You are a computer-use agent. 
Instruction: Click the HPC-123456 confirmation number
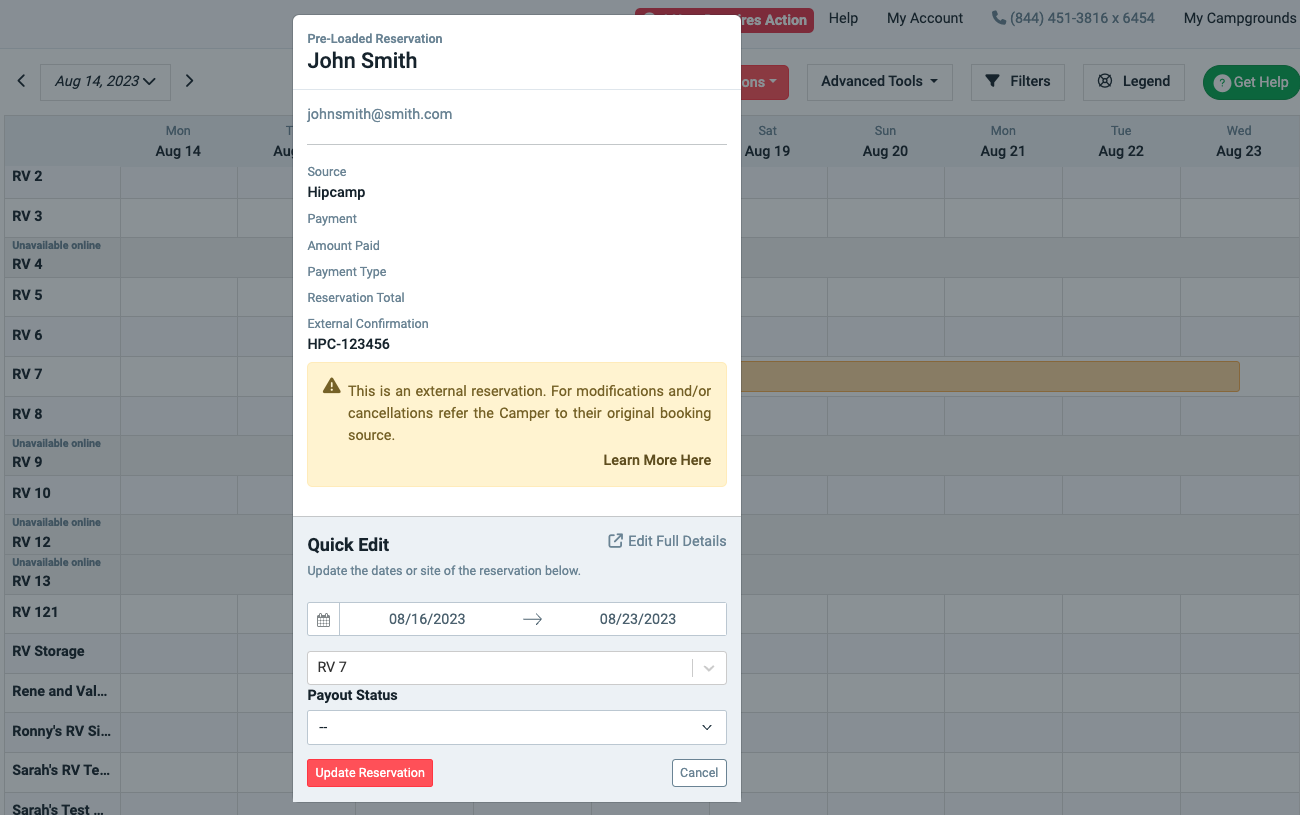[x=349, y=344]
